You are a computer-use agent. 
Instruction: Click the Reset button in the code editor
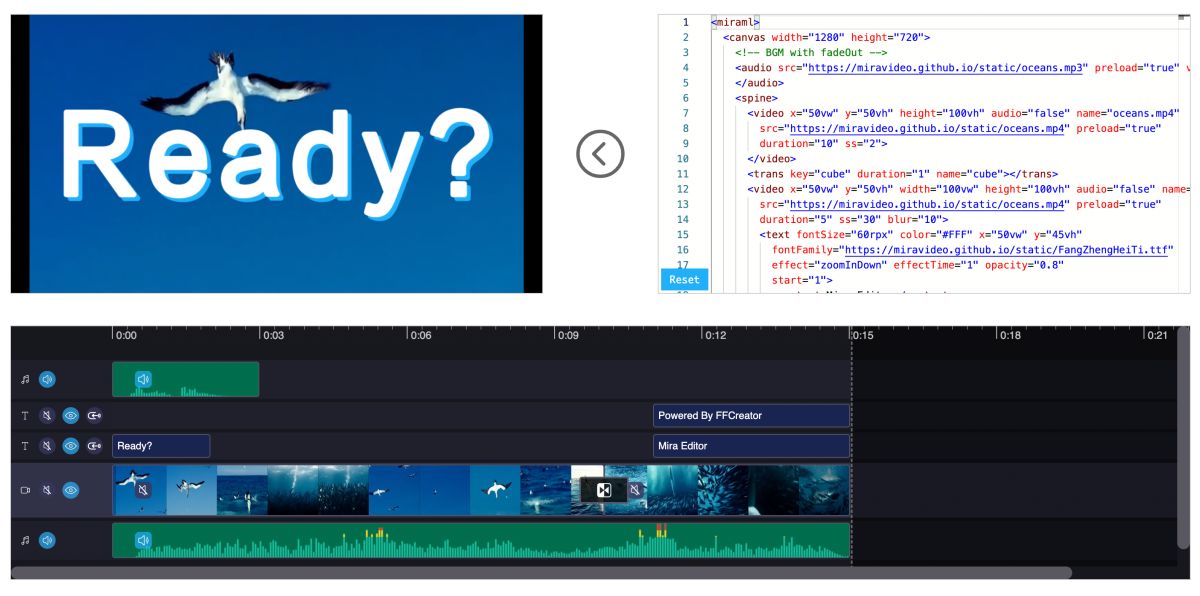point(684,280)
